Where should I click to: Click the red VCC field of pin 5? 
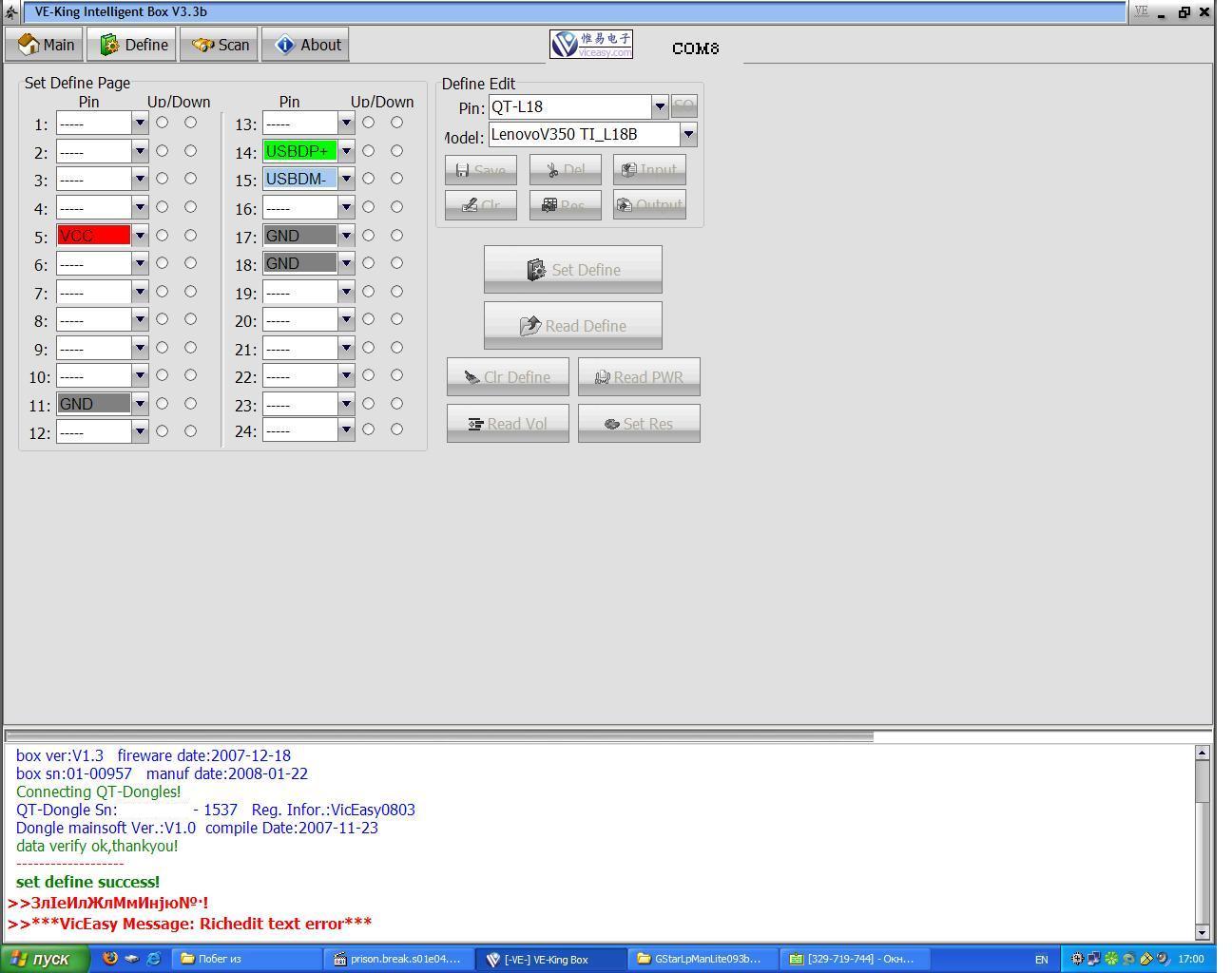pos(94,235)
